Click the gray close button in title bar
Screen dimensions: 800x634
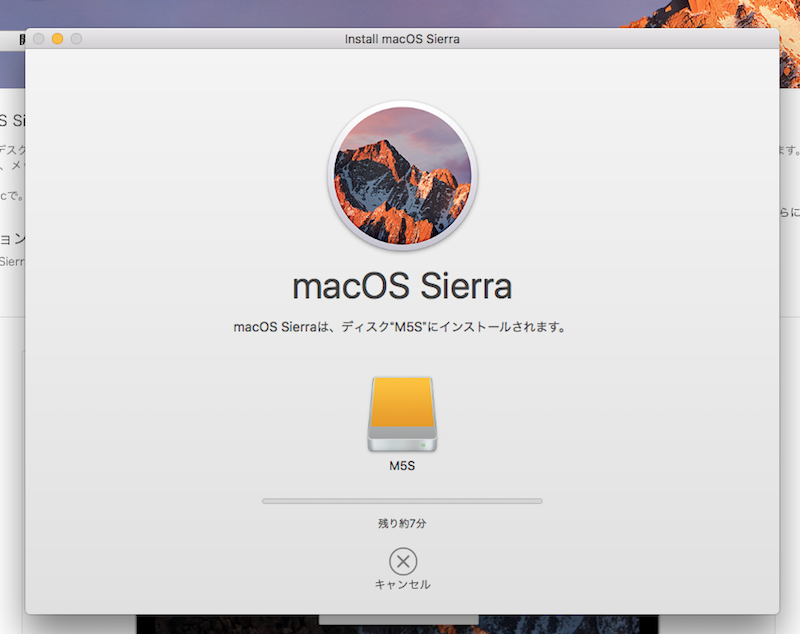coord(39,39)
